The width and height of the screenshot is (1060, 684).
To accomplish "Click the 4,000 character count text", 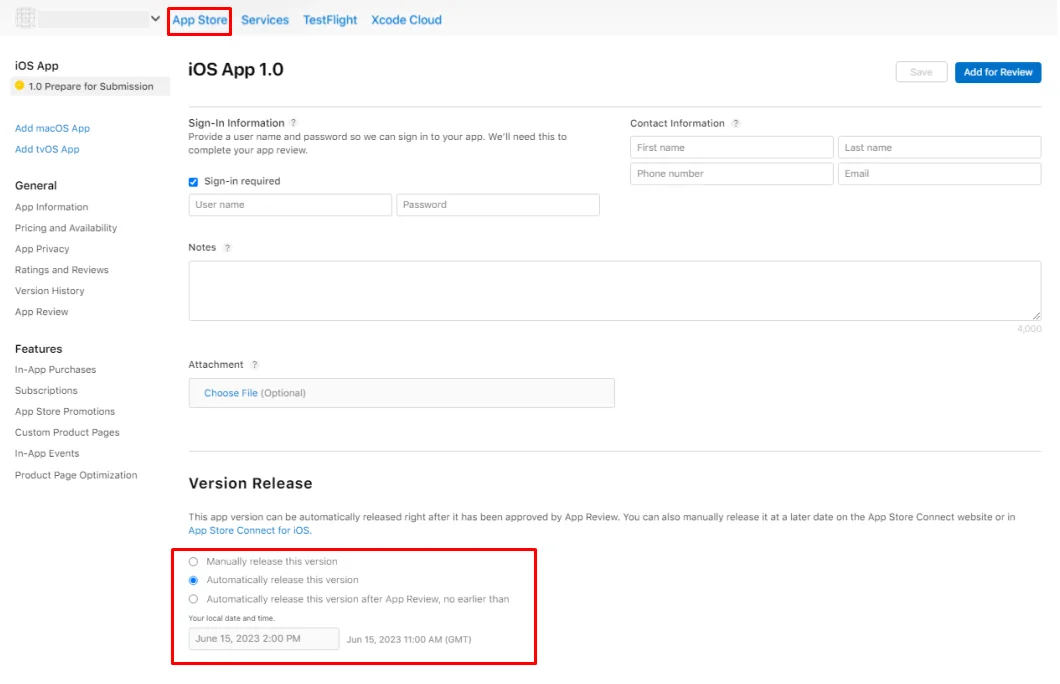I will click(1029, 329).
